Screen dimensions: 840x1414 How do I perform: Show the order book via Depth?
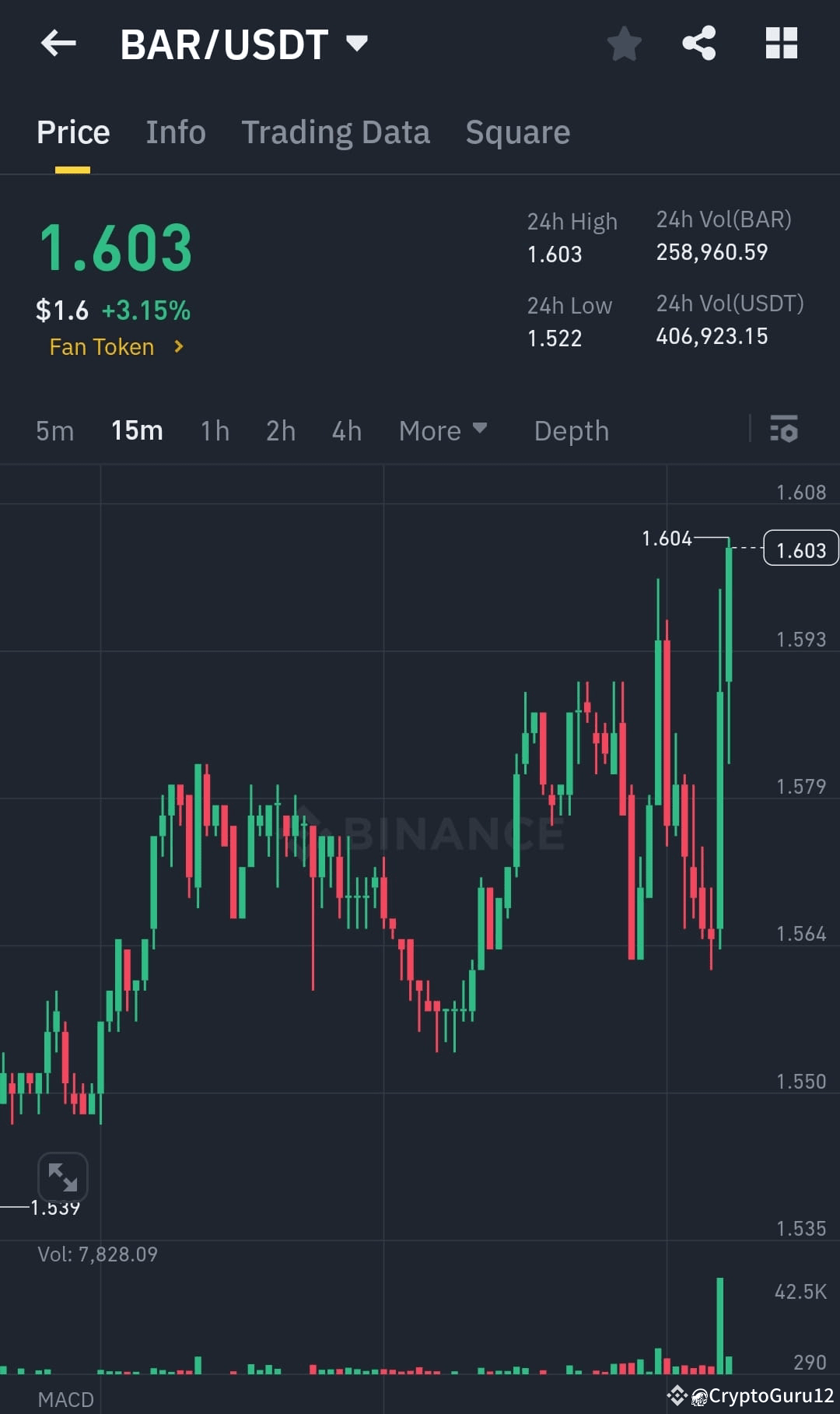coord(571,430)
